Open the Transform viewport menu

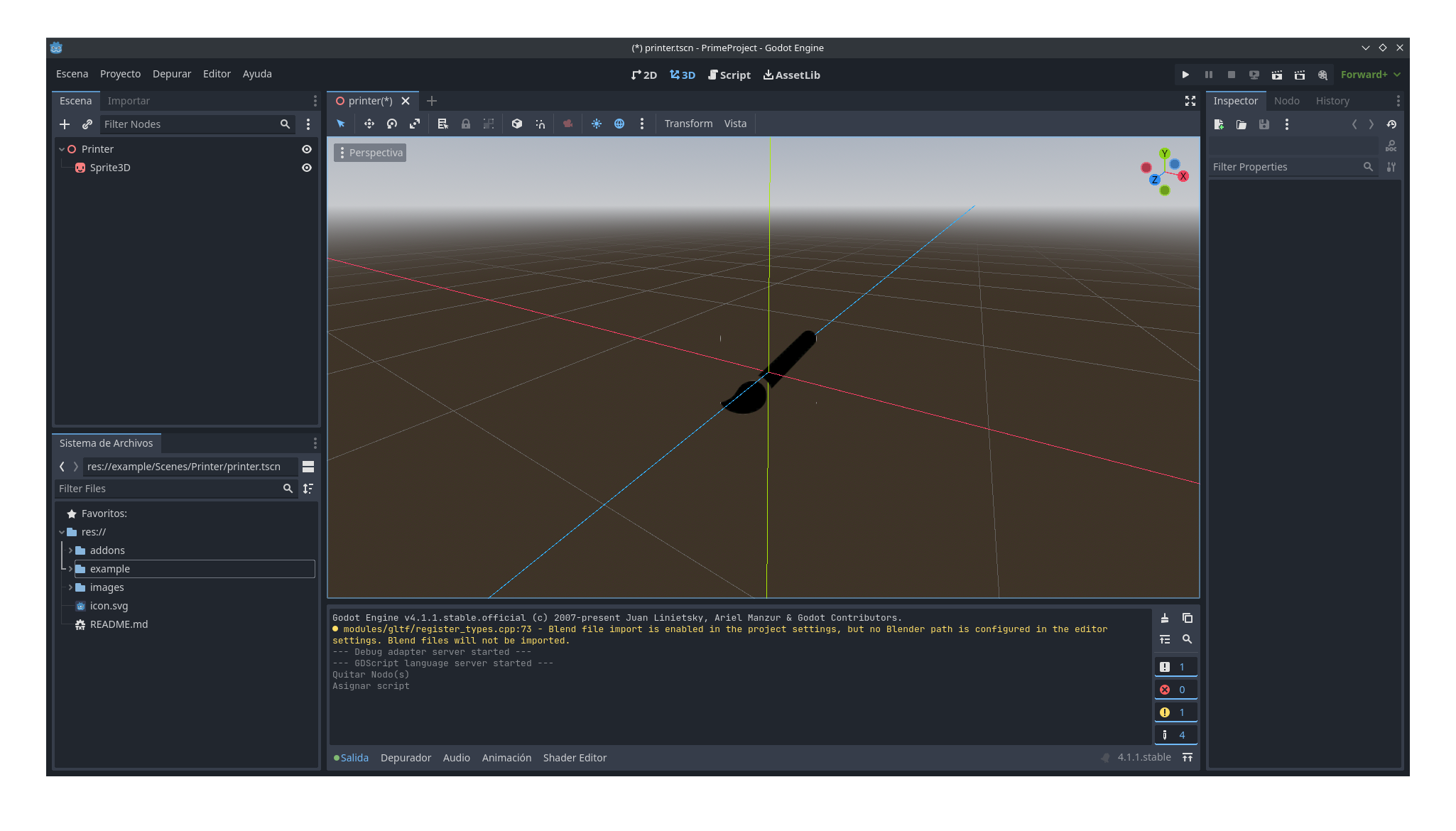tap(688, 124)
